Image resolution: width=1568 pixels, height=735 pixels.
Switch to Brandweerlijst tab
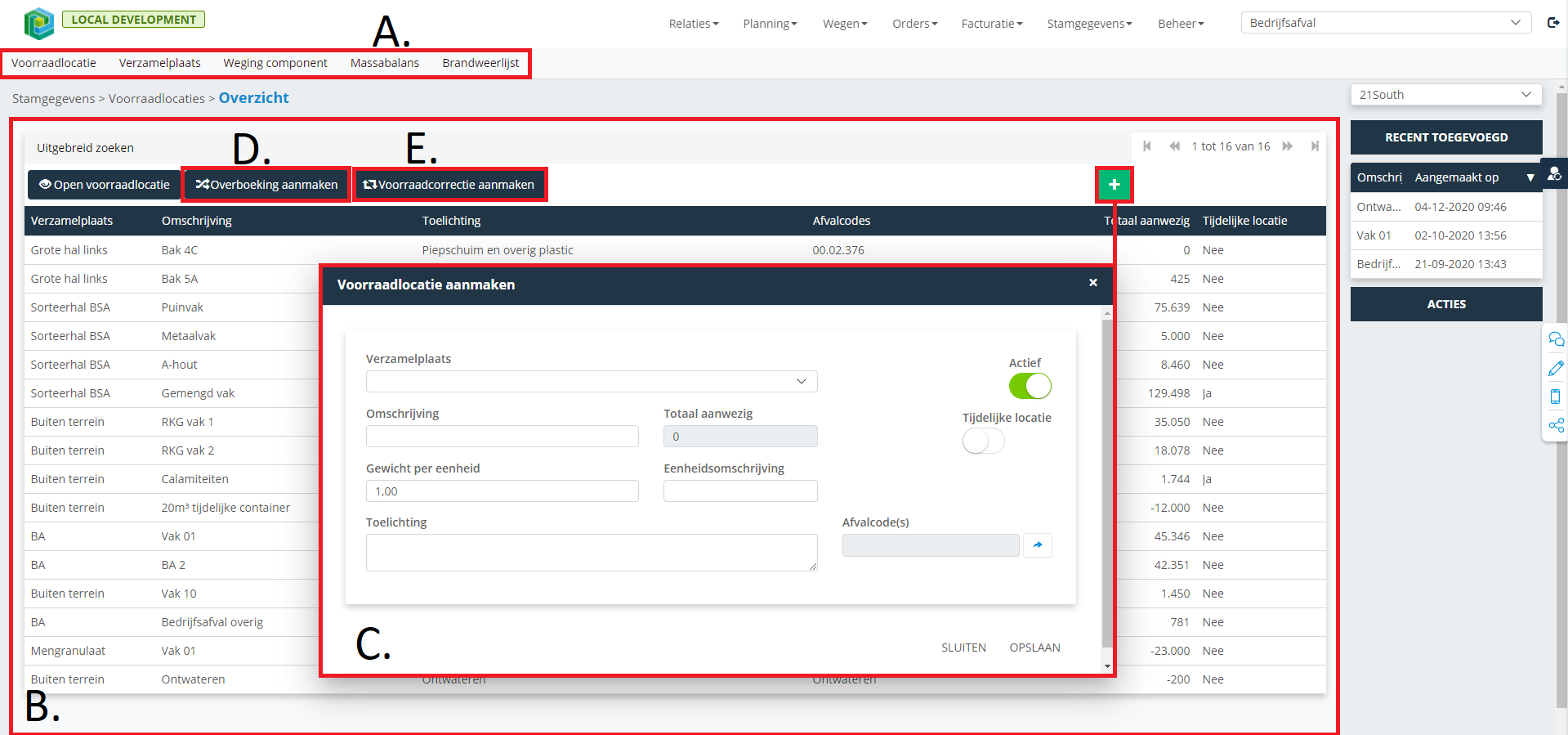tap(480, 63)
